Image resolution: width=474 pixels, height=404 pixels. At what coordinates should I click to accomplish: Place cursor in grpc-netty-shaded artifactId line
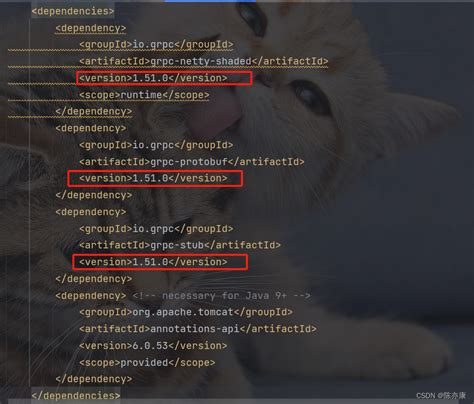(204, 61)
